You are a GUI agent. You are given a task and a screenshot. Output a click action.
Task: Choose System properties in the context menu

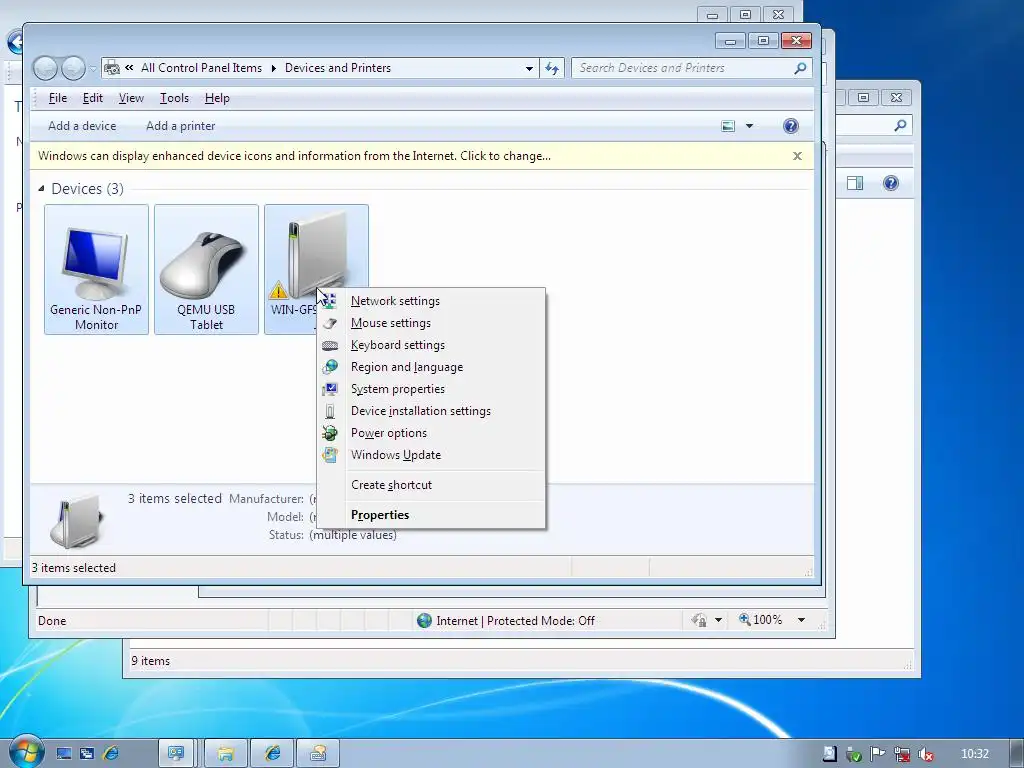(x=431, y=389)
